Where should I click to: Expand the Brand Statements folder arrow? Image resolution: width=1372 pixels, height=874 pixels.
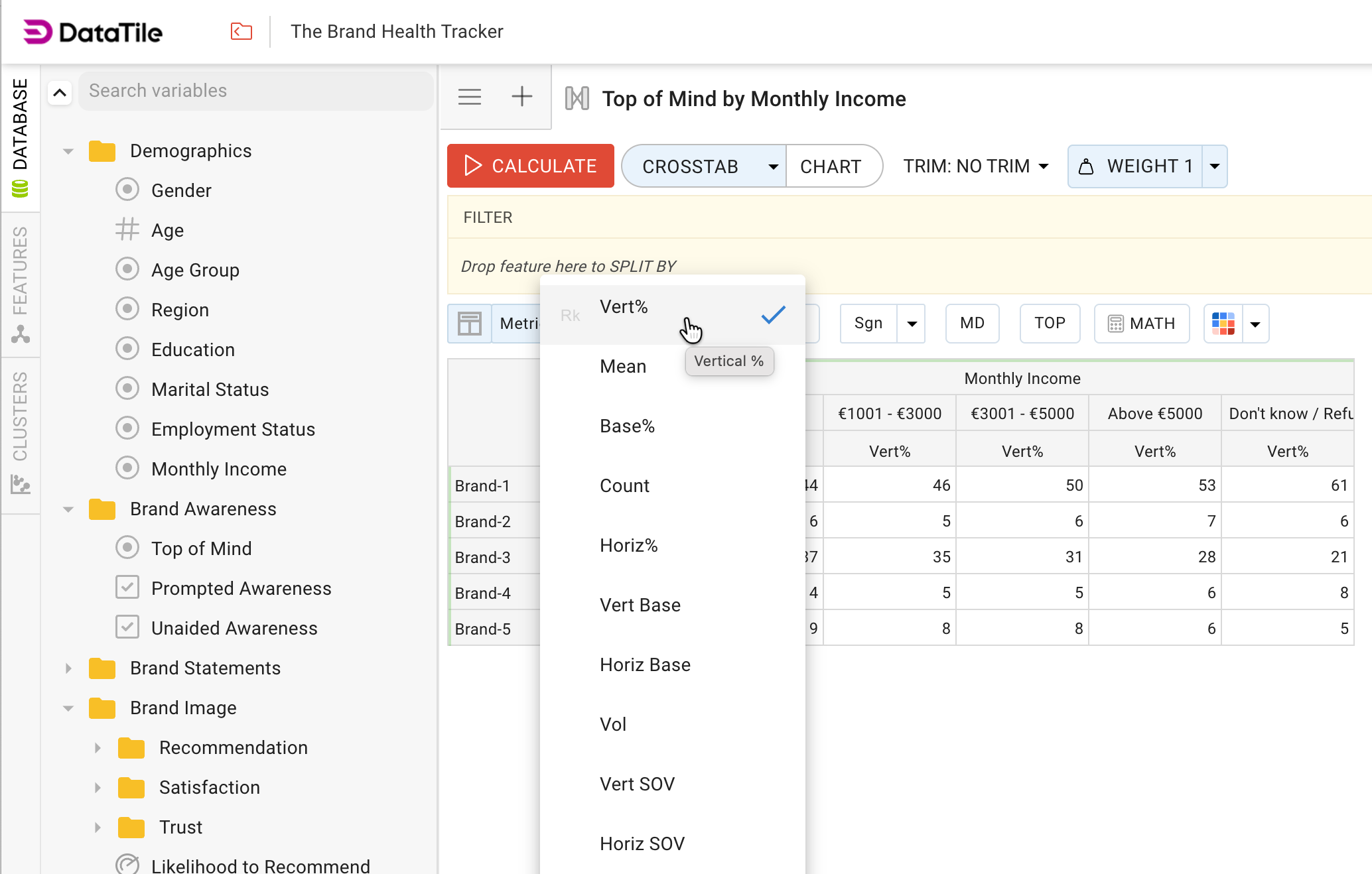pyautogui.click(x=68, y=668)
